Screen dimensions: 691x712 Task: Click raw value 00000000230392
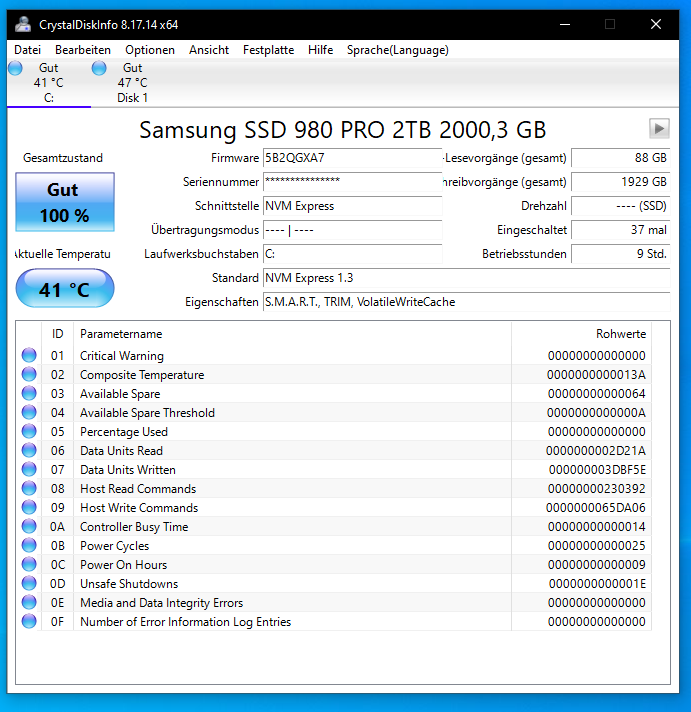597,489
